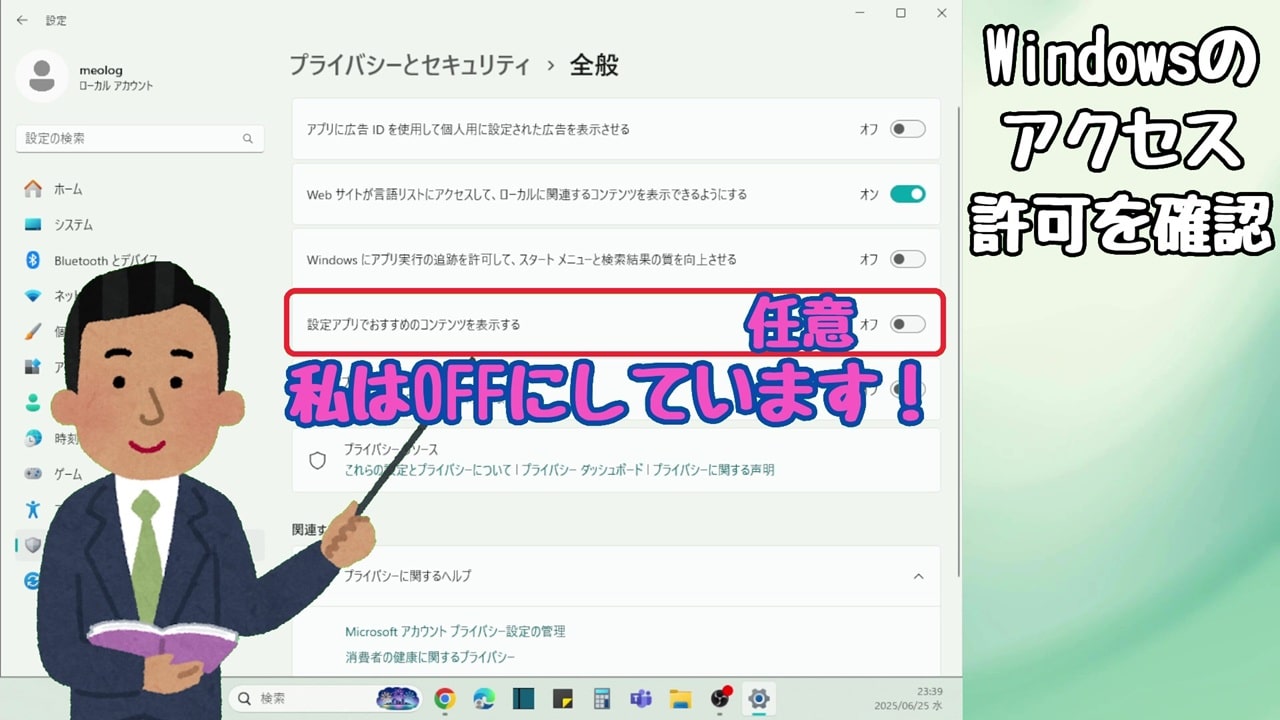Open Google Chrome from the taskbar
Viewport: 1280px width, 720px height.
445,698
